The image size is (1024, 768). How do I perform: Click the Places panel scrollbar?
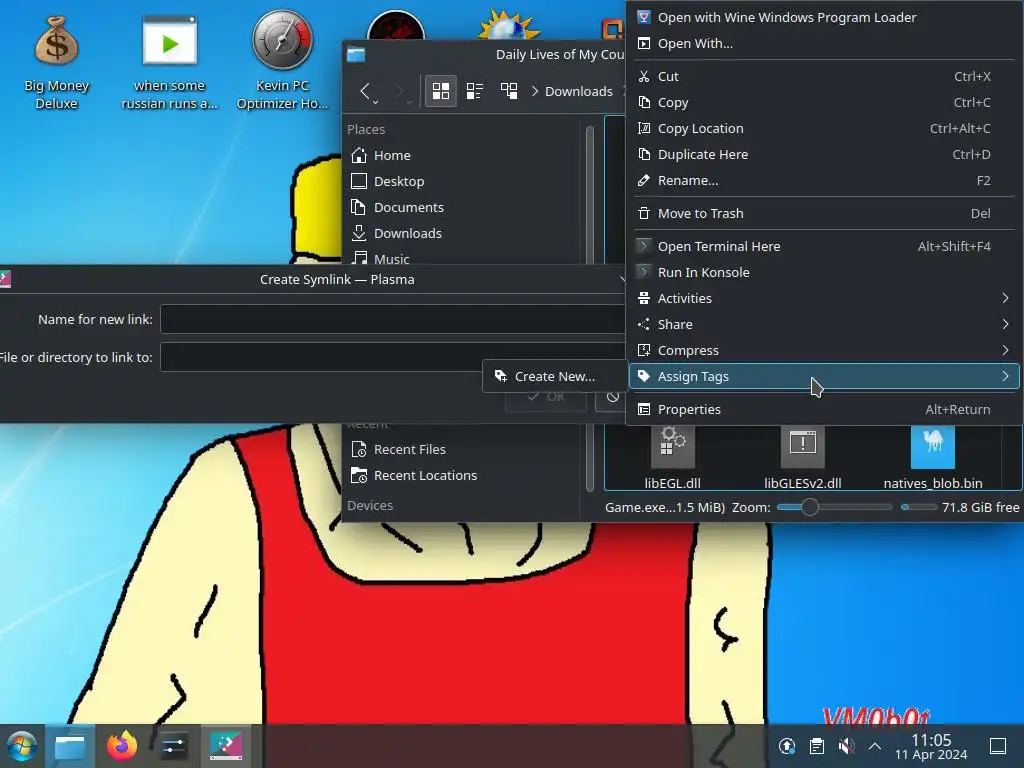click(590, 307)
